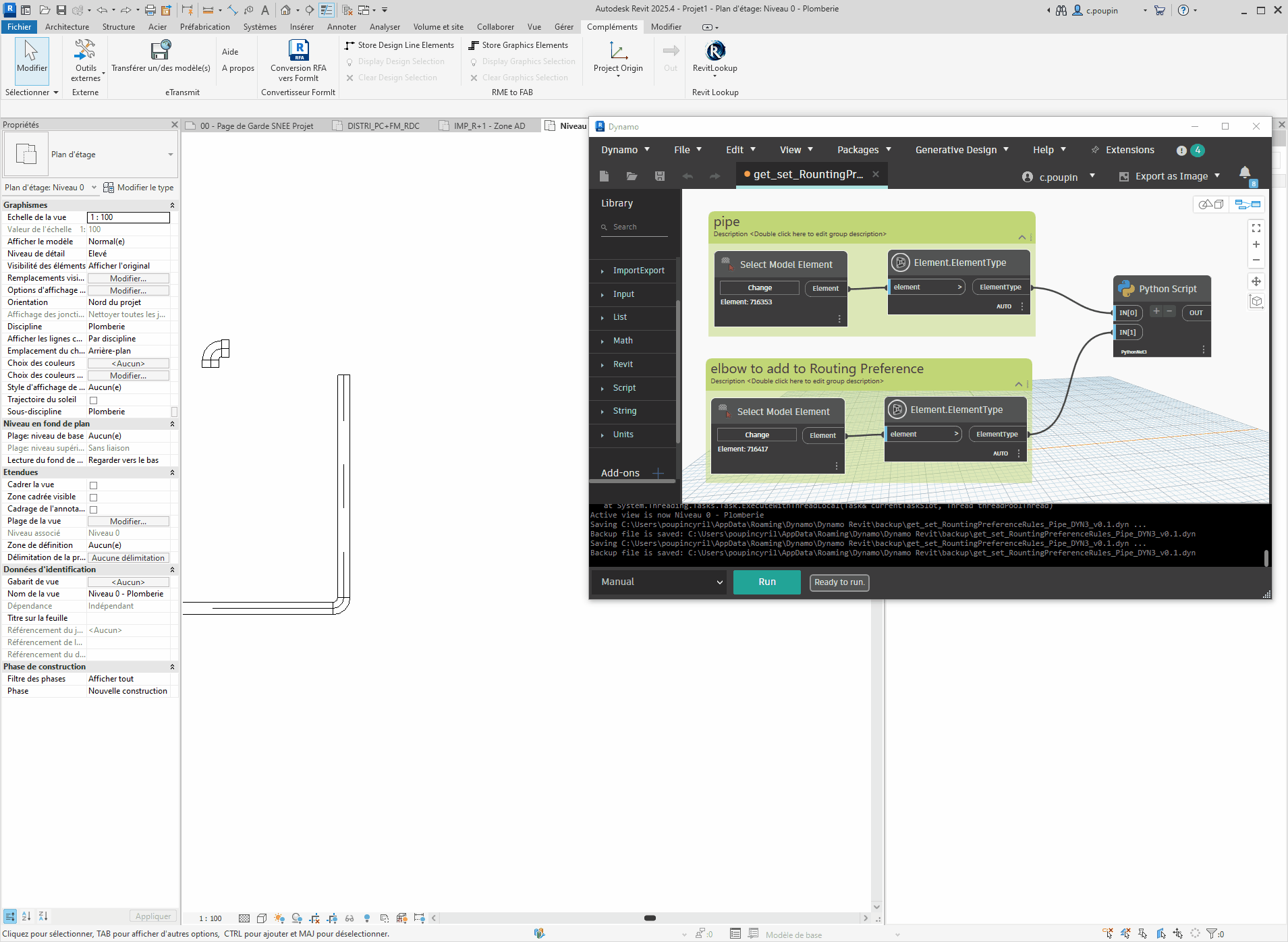
Task: Switch to graph view navigation toggle
Action: [x=1248, y=204]
